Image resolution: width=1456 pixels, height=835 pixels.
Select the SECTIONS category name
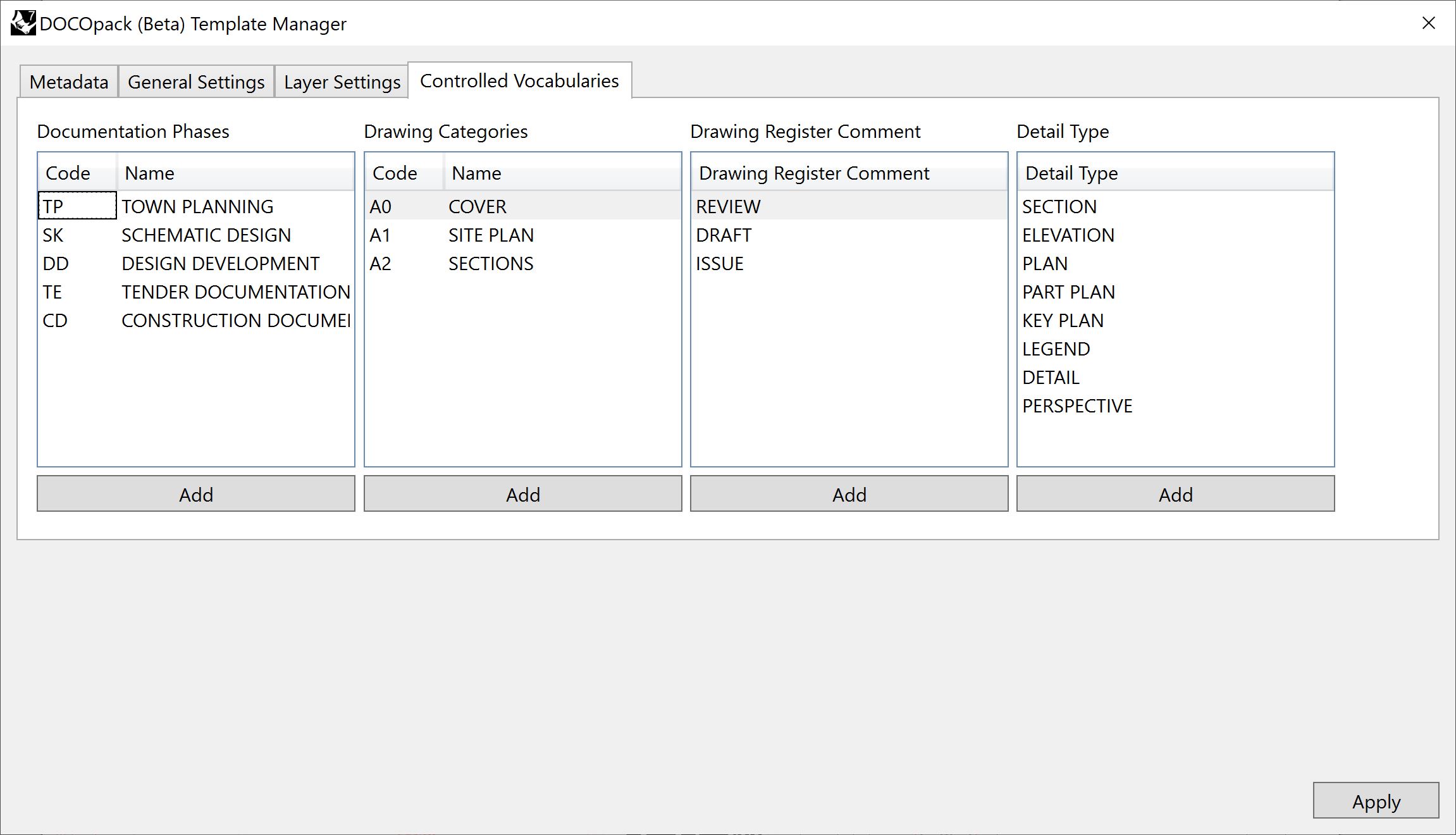tap(562, 263)
